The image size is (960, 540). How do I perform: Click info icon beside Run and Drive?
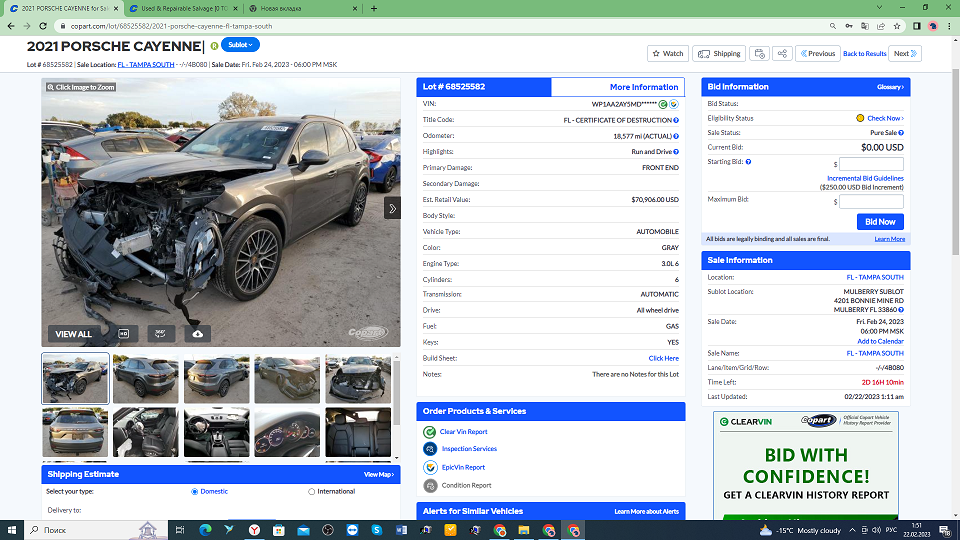pyautogui.click(x=676, y=152)
